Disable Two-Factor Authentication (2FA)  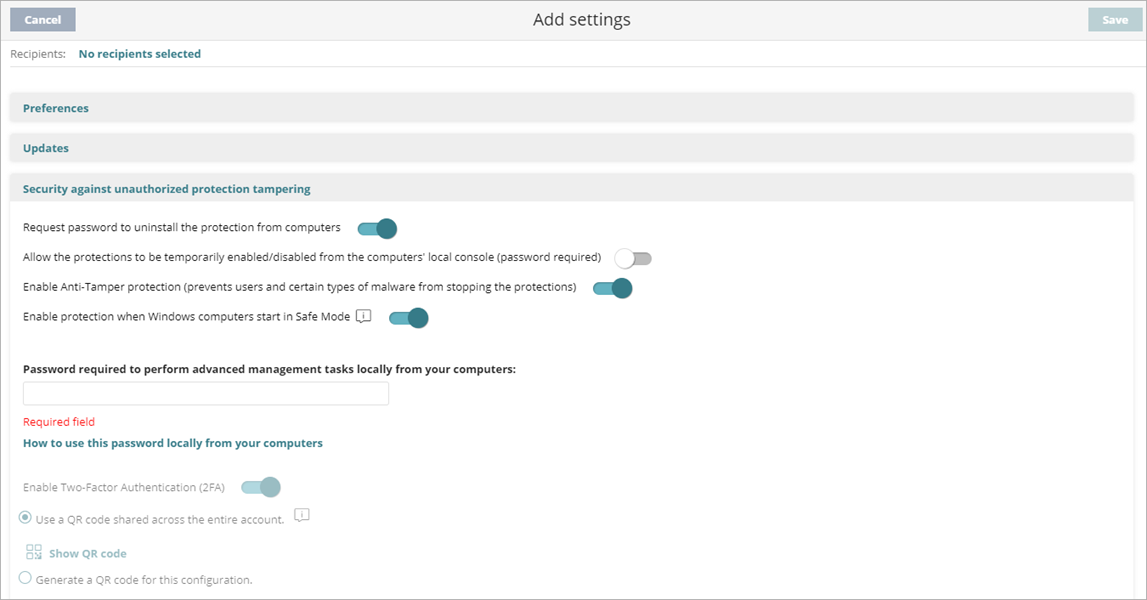point(262,486)
